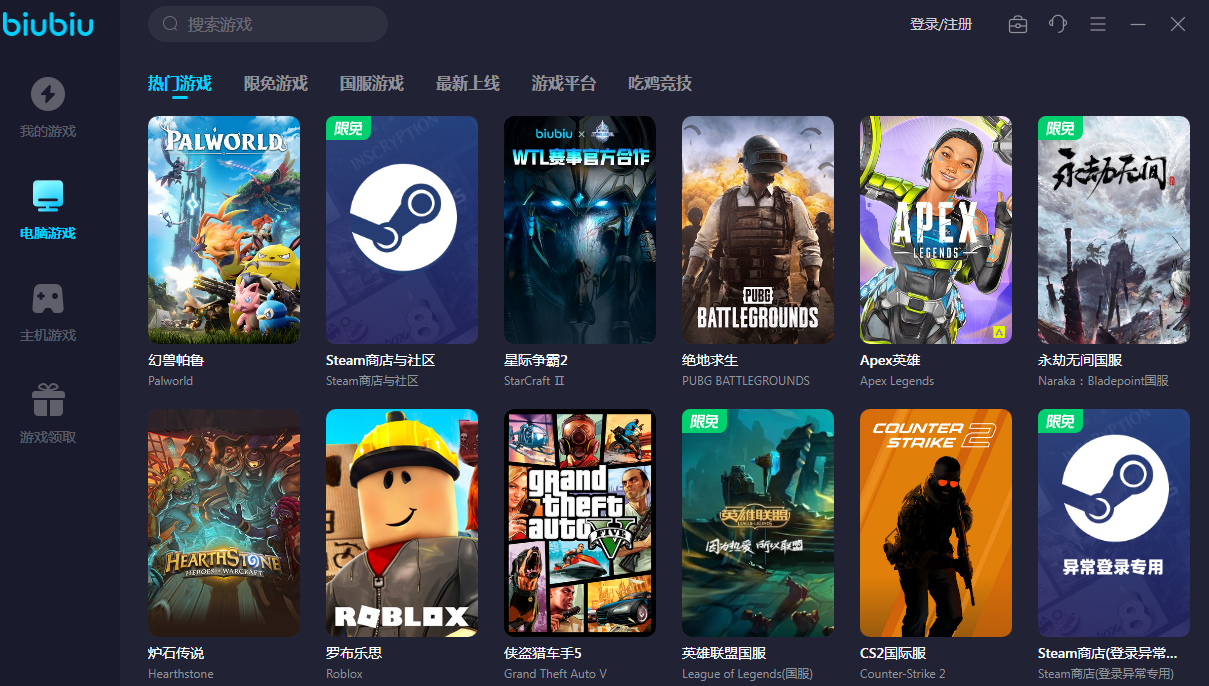Switch to 热门游戏 tab

coord(180,83)
